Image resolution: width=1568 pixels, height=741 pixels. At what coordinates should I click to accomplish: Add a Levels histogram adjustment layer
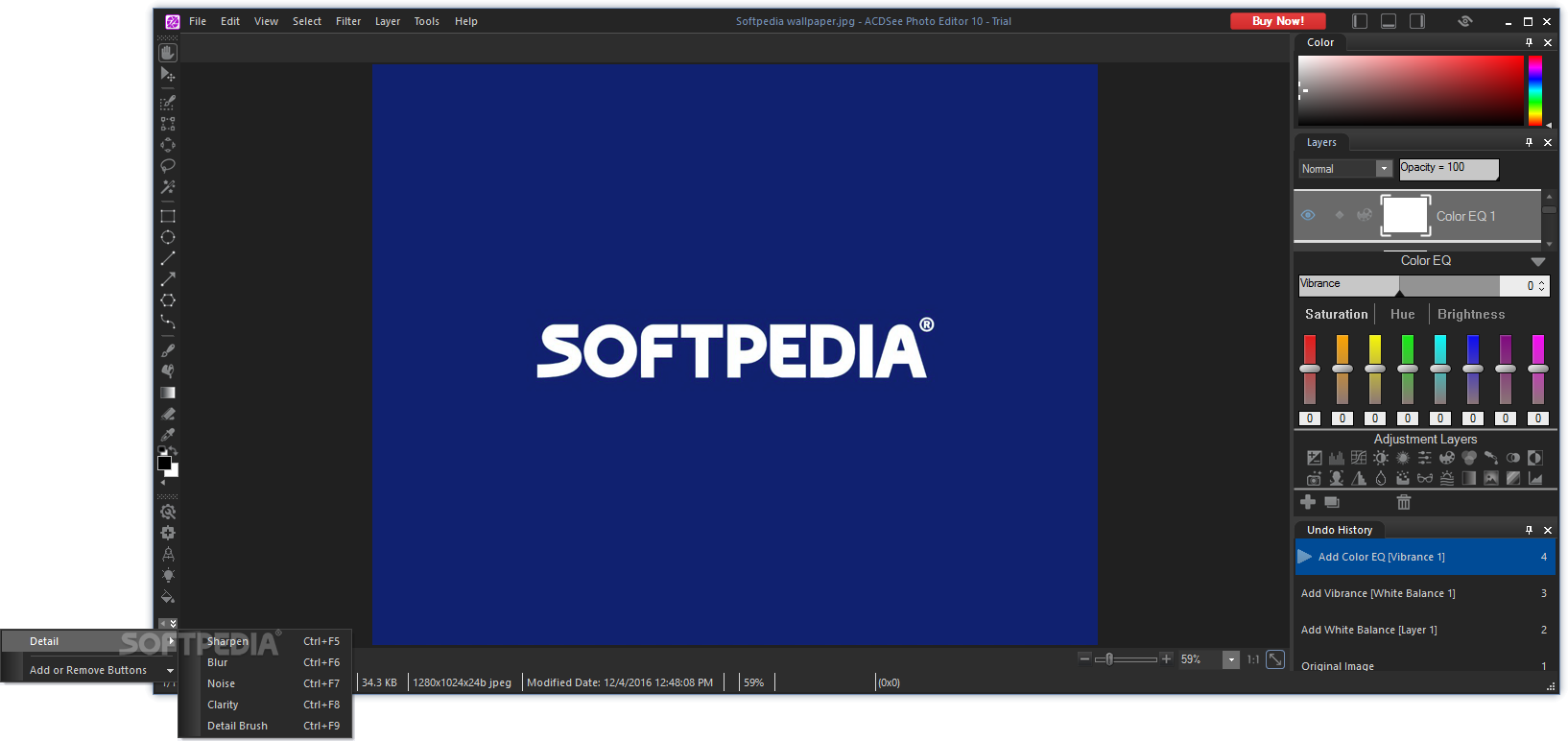click(1337, 458)
